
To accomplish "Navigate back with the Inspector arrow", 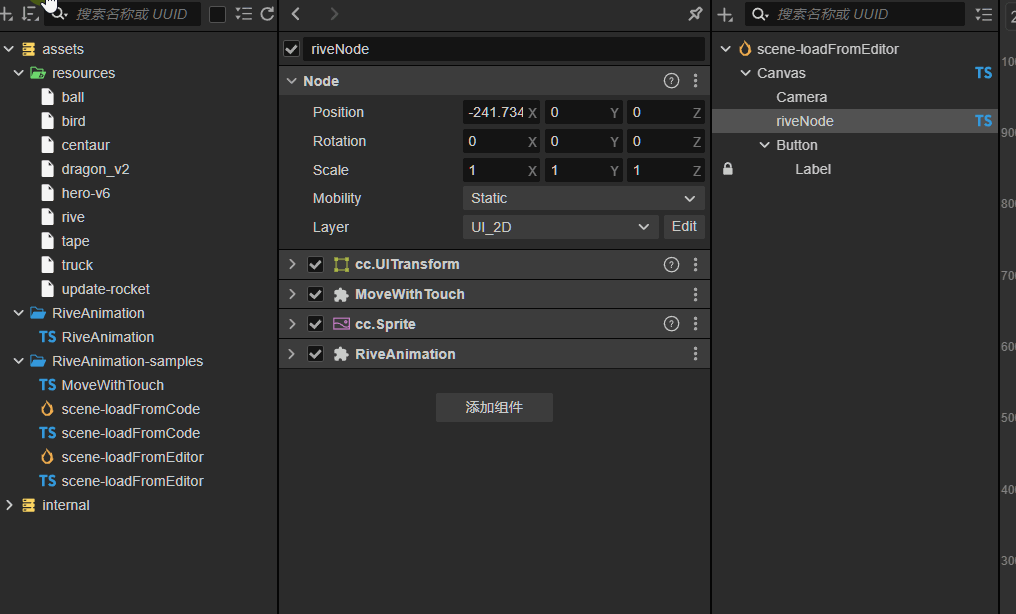I will coord(295,16).
